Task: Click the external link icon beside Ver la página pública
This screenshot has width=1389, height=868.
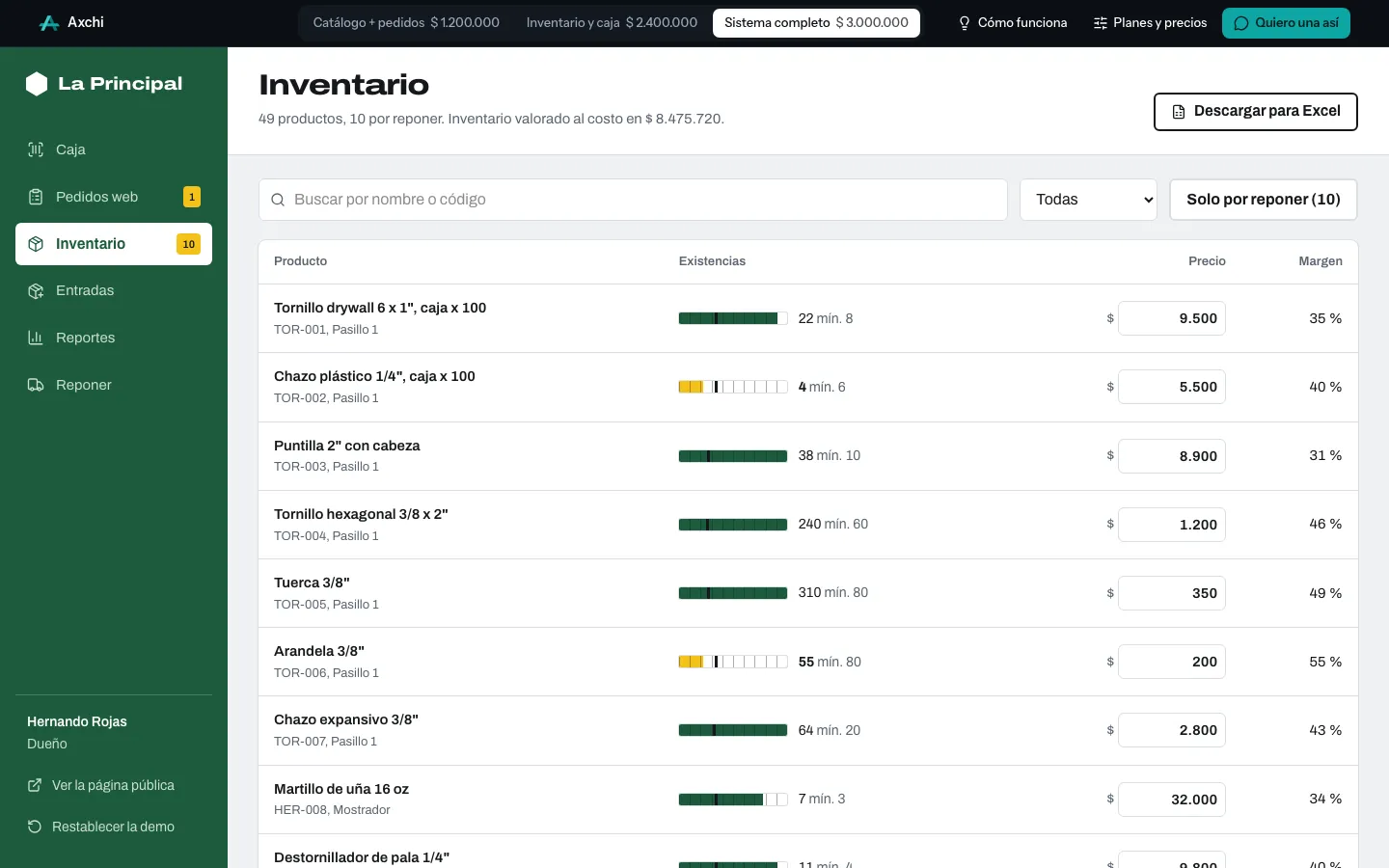Action: [x=35, y=785]
